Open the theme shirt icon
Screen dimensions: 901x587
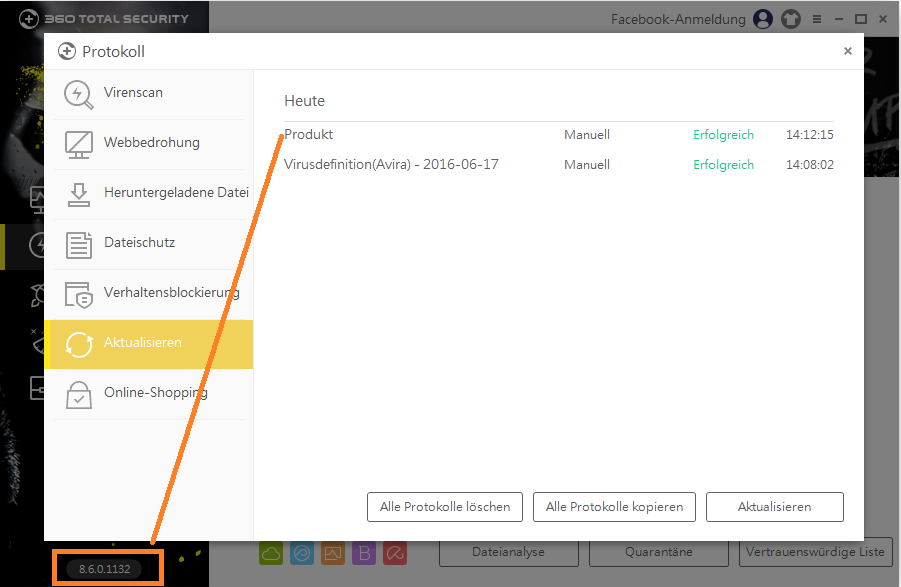coord(791,19)
